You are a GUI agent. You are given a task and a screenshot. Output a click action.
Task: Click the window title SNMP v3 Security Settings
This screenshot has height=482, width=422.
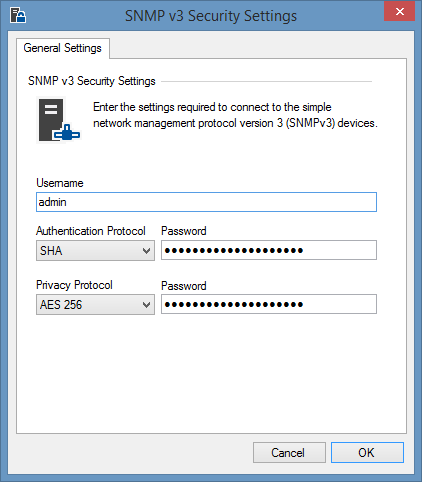[211, 16]
